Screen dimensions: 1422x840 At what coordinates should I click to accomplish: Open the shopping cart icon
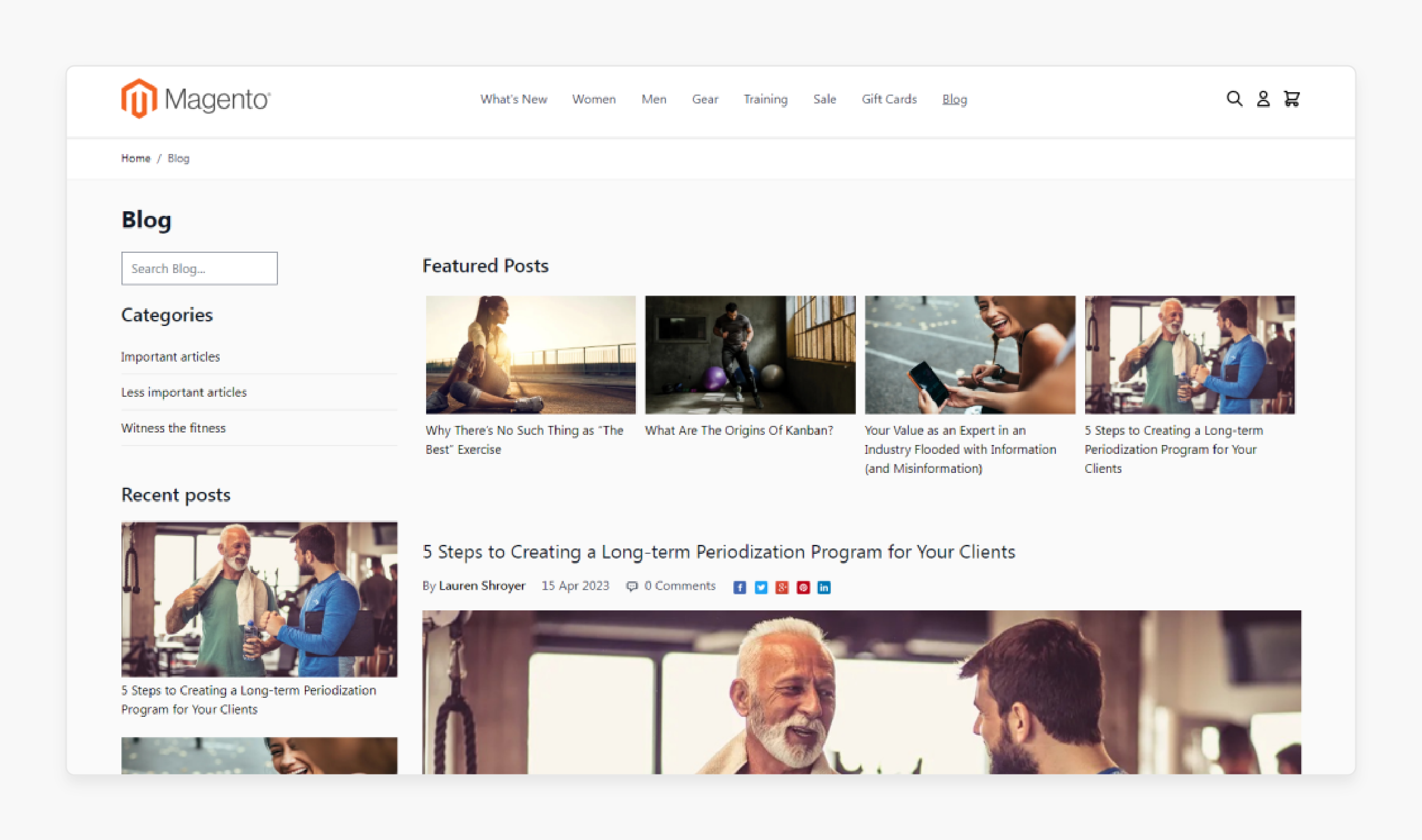(1292, 99)
